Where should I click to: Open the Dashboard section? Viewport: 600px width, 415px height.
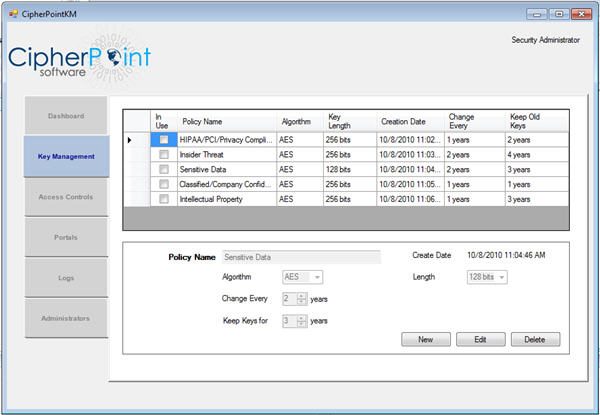pos(66,116)
